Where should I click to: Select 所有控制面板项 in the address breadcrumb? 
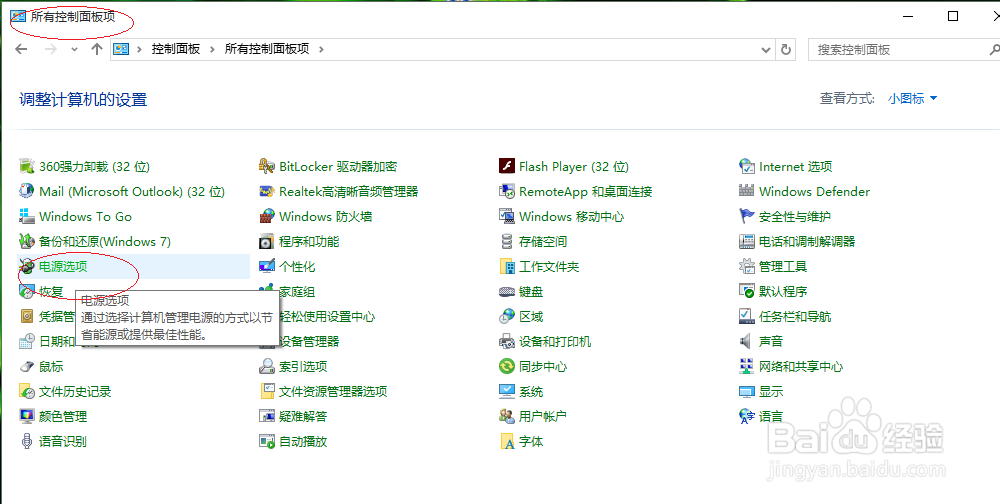coord(267,49)
